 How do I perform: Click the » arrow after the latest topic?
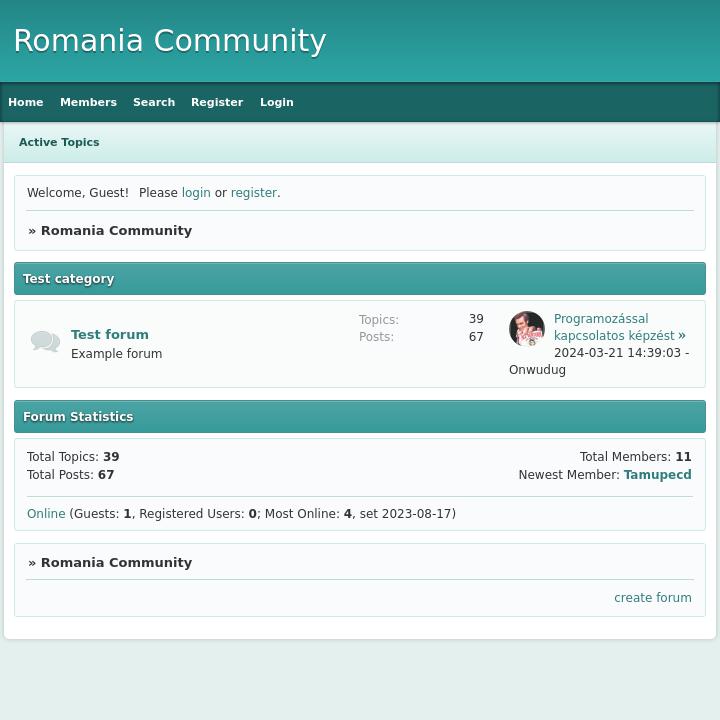tap(682, 336)
